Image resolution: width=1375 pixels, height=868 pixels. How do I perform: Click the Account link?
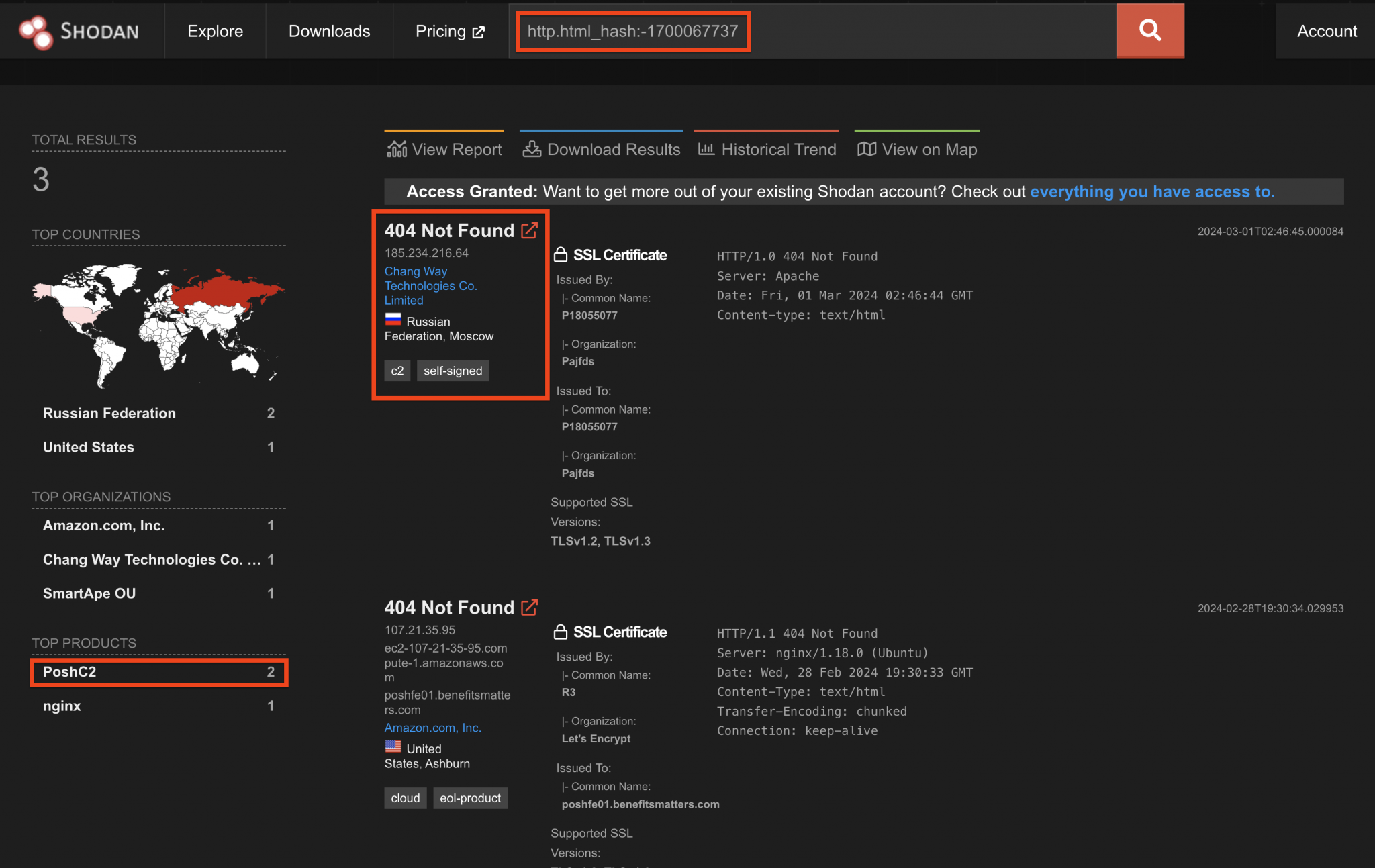point(1325,31)
